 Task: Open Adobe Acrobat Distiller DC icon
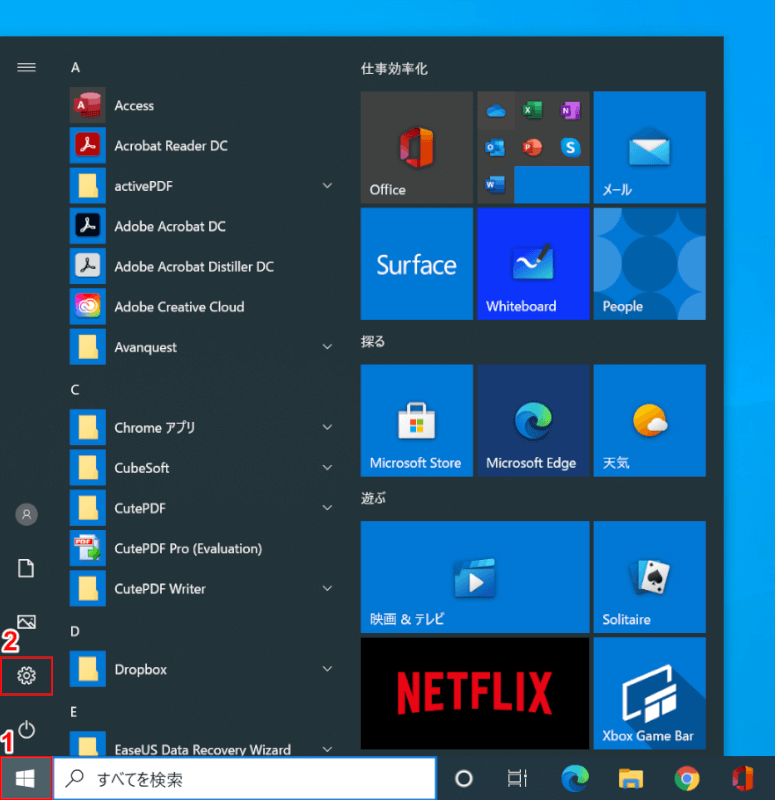tap(88, 266)
